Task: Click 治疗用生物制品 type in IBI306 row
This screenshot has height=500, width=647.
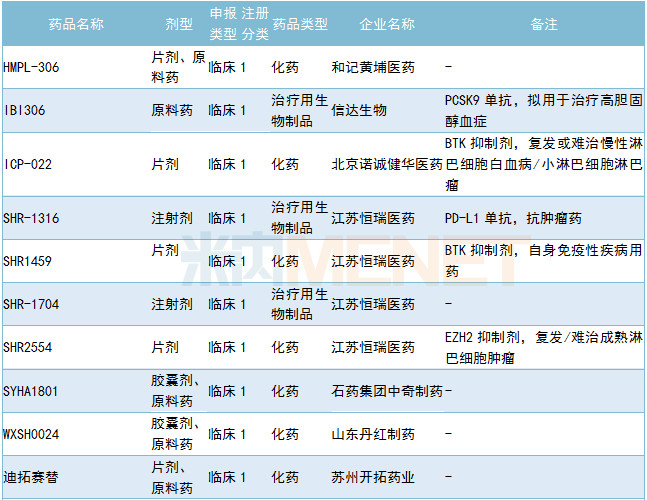Action: [300, 111]
